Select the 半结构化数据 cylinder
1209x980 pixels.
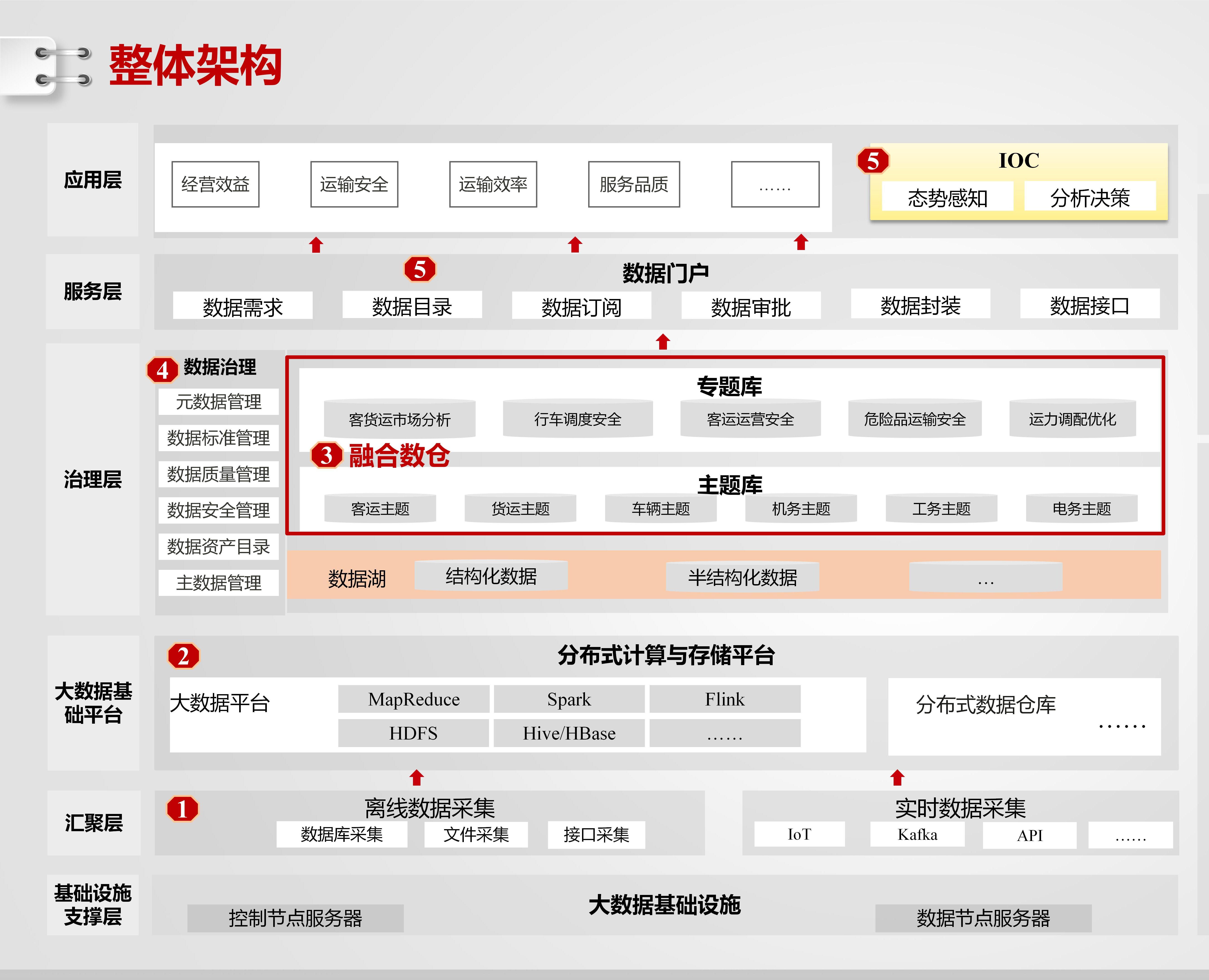point(742,577)
